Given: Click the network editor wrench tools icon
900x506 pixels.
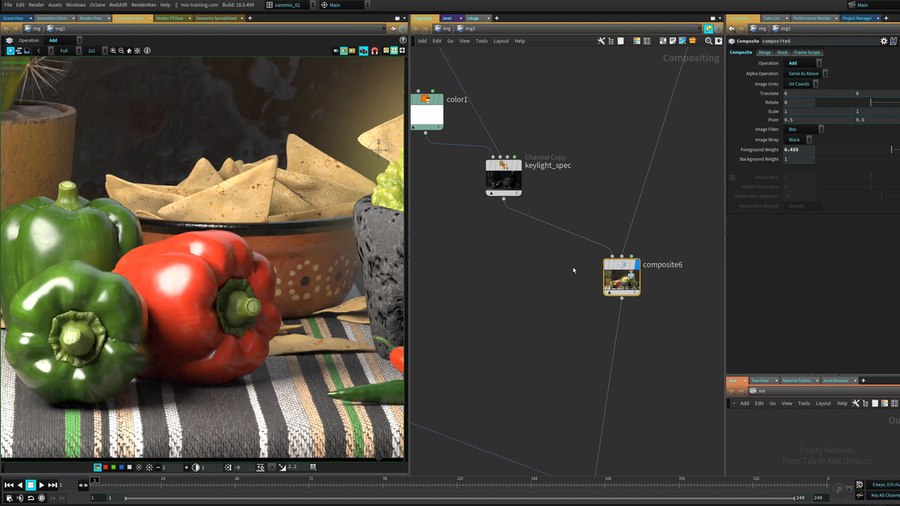Looking at the screenshot, I should coord(601,41).
